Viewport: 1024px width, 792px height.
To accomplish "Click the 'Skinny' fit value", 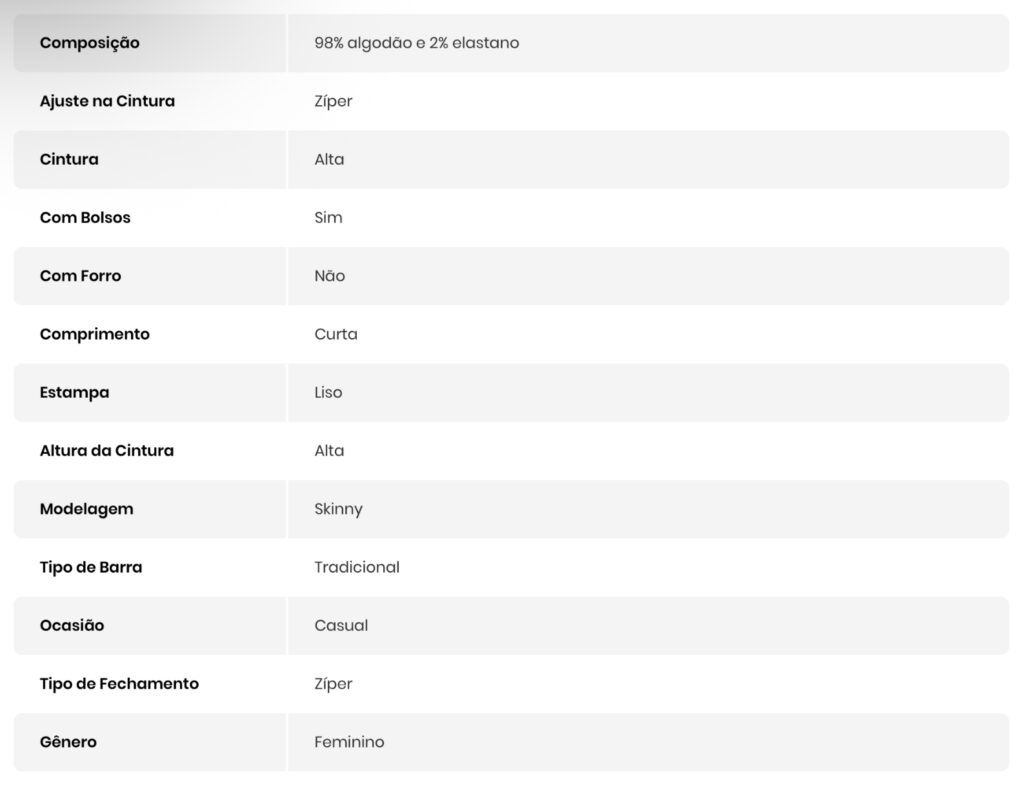I will pos(338,509).
